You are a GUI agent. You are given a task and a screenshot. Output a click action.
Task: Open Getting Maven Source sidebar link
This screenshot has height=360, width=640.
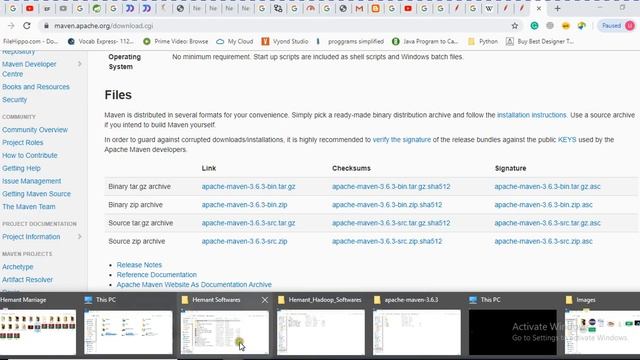[x=36, y=194]
